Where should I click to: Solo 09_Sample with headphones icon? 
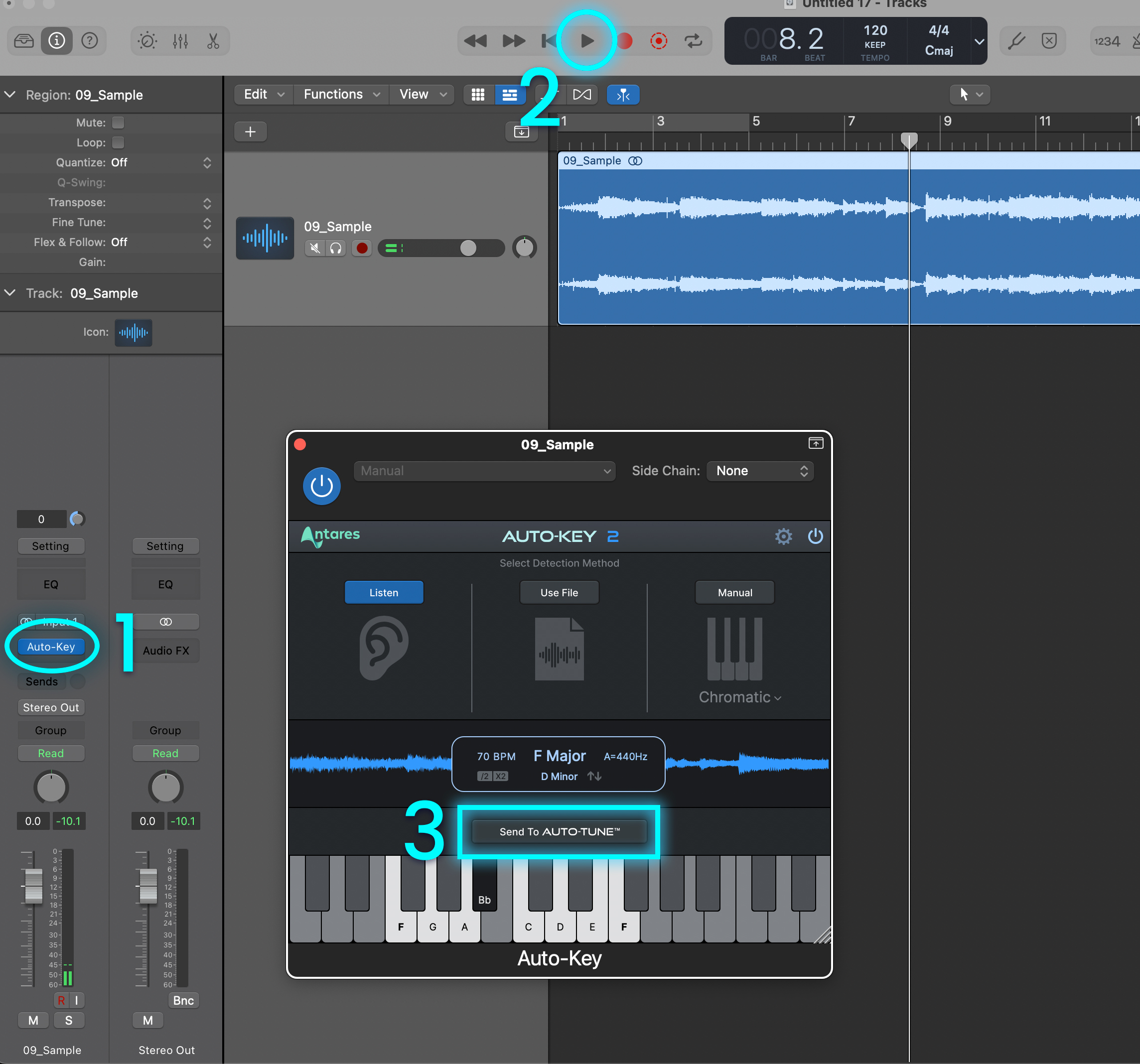click(x=336, y=248)
